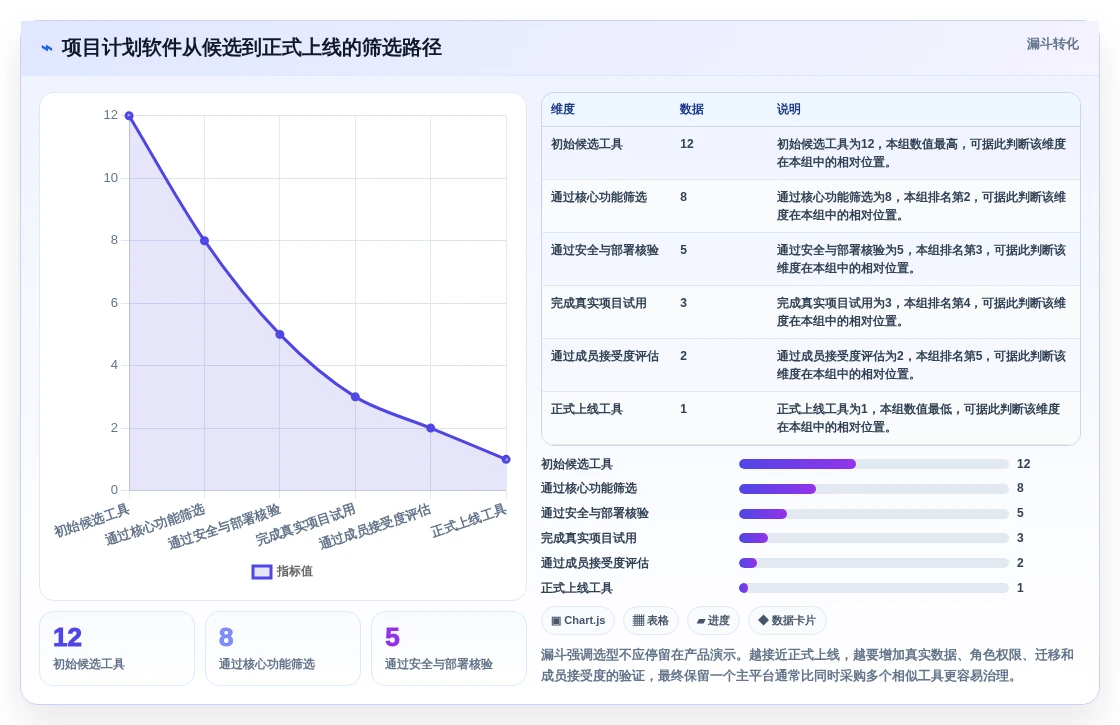Click the chart data point at value 1
The image size is (1120, 725).
tap(506, 459)
